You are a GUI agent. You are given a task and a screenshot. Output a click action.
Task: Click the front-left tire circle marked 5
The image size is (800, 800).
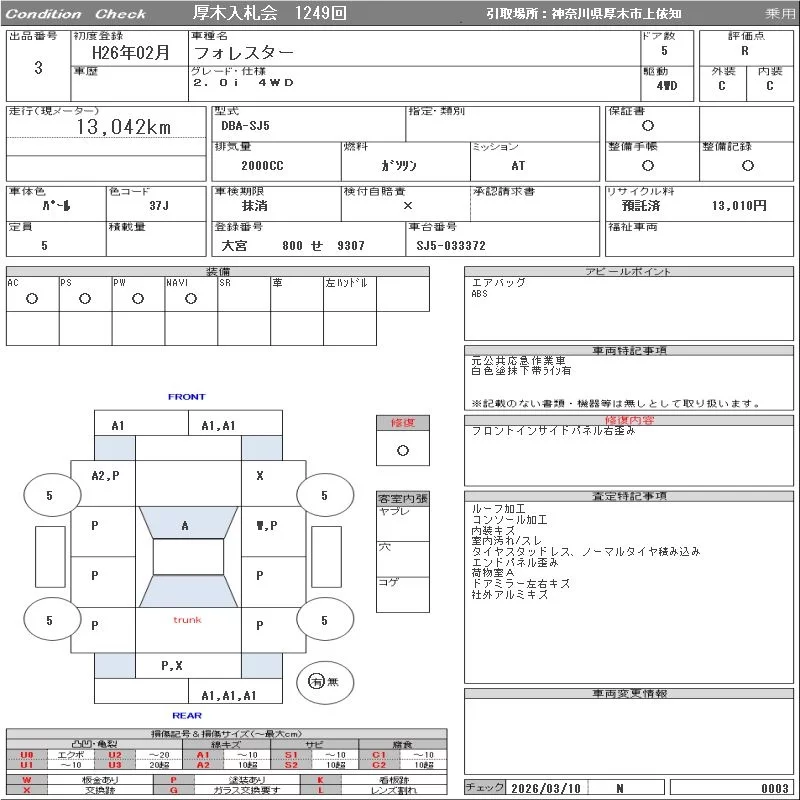[49, 495]
